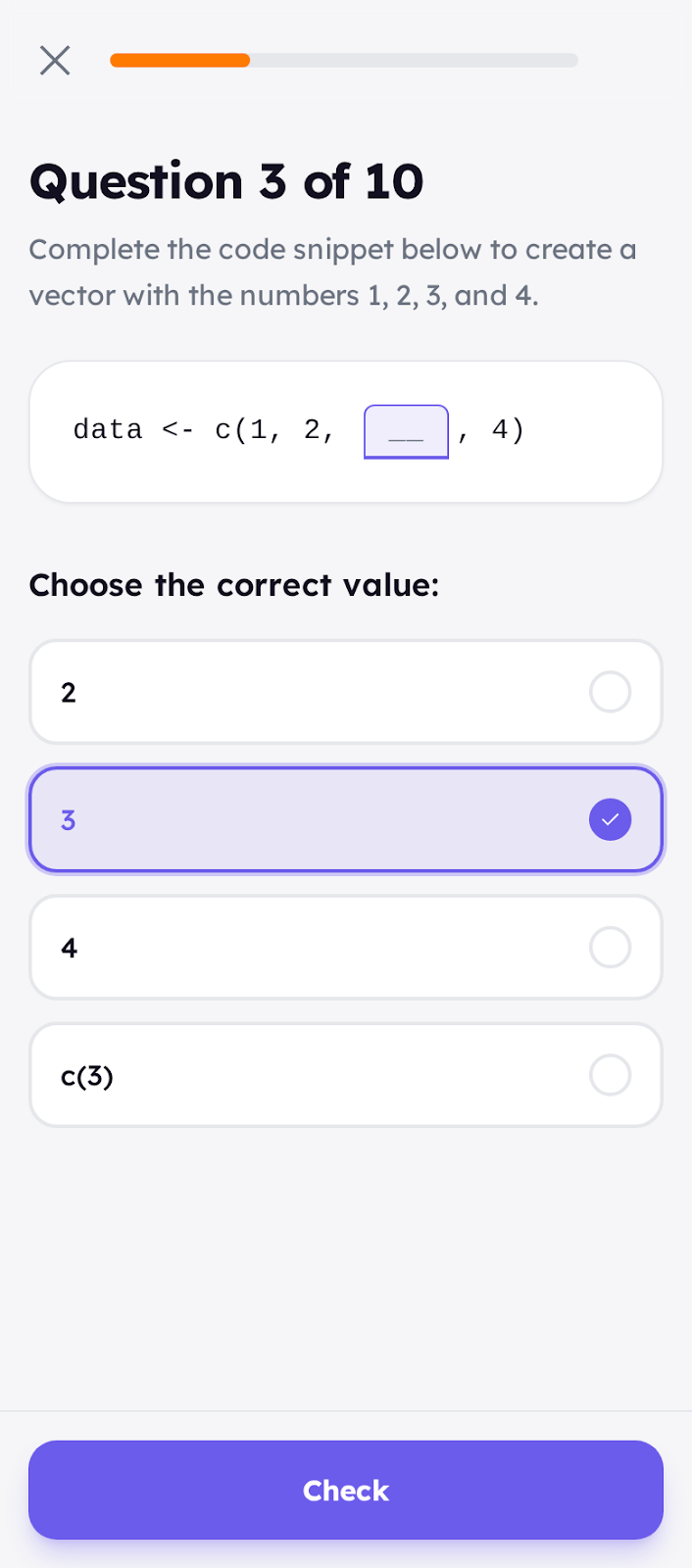
Task: Tap the circular radio icon beside option 2
Action: tap(610, 692)
